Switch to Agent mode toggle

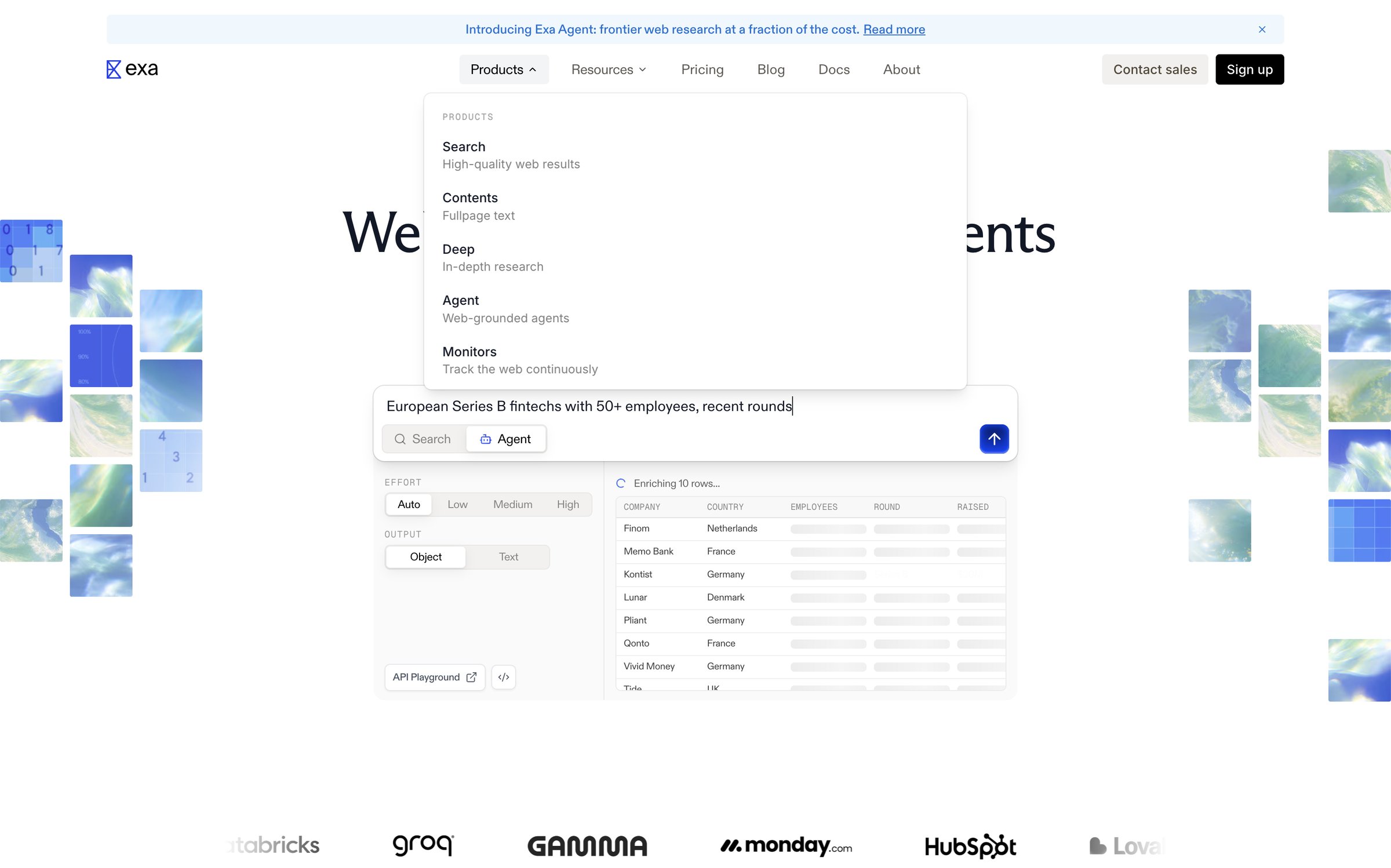click(x=505, y=439)
